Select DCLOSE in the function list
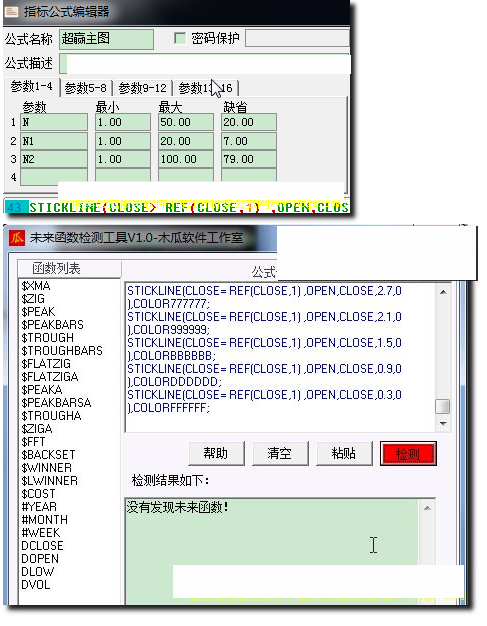The width and height of the screenshot is (487, 626). pyautogui.click(x=42, y=546)
